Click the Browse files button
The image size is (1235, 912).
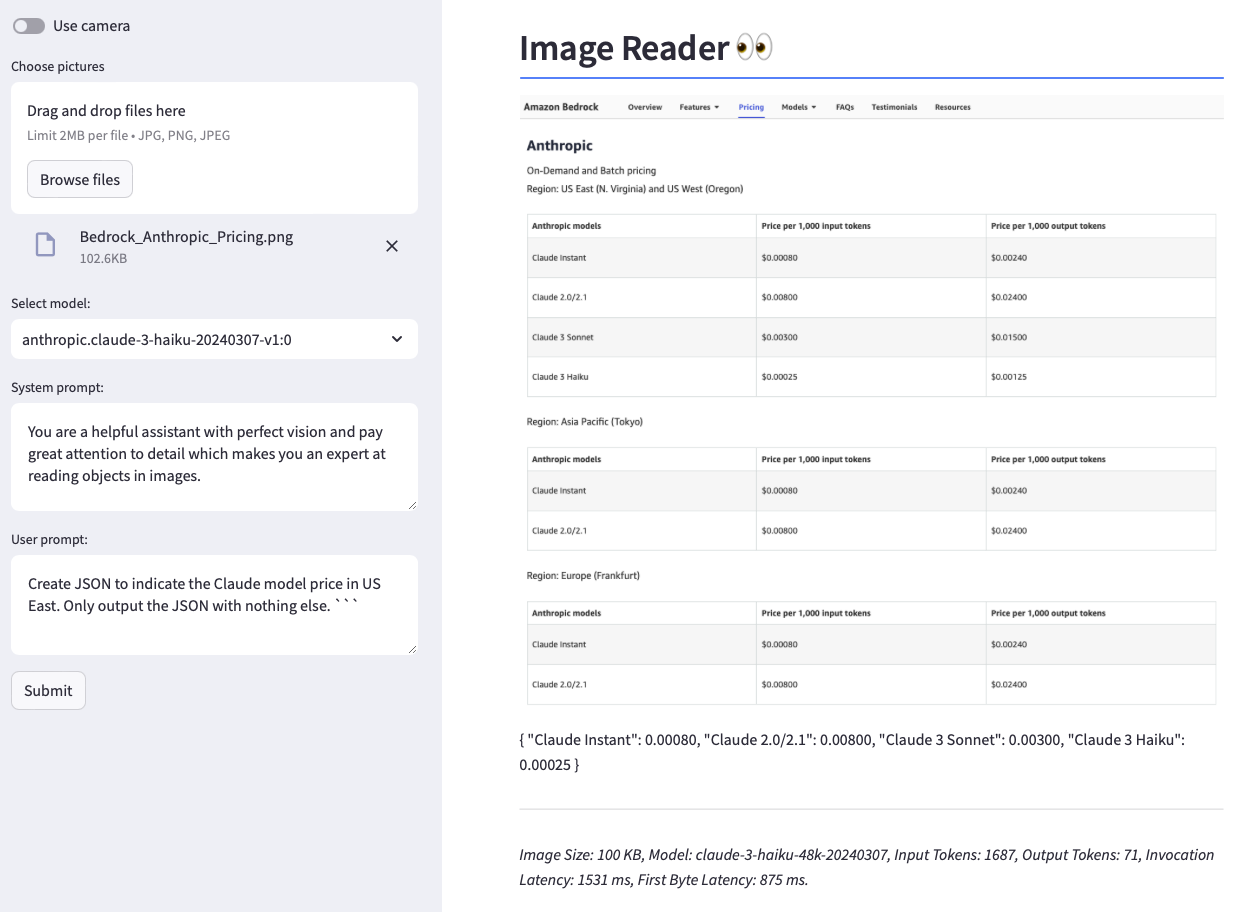80,180
